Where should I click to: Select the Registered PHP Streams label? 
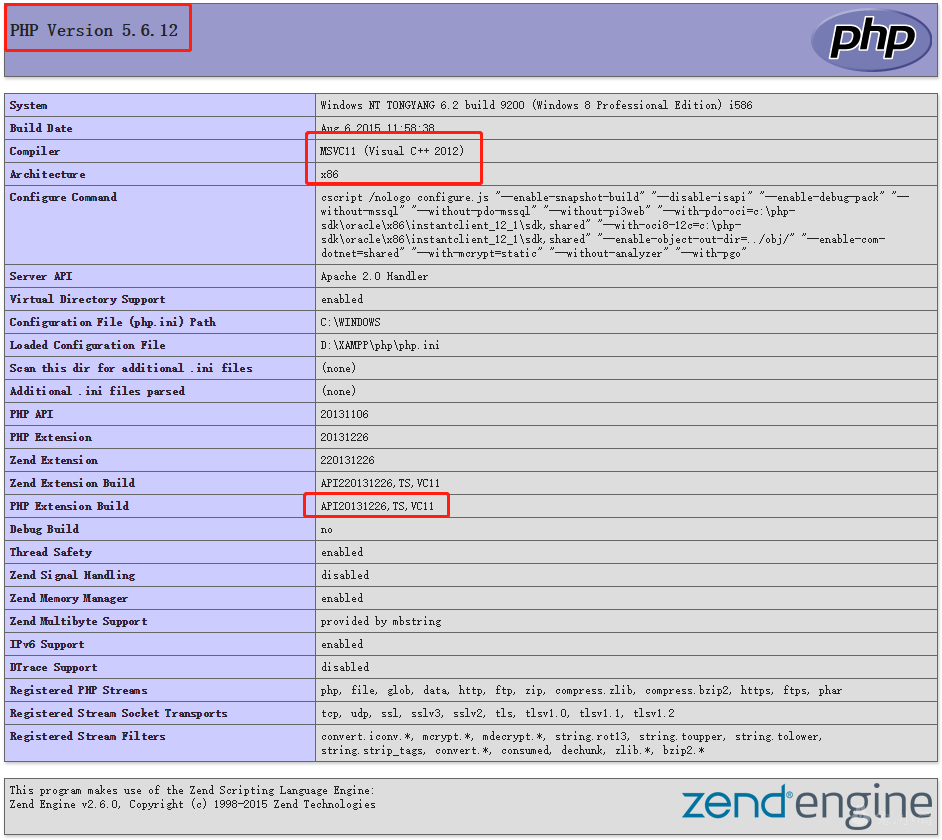[x=78, y=690]
